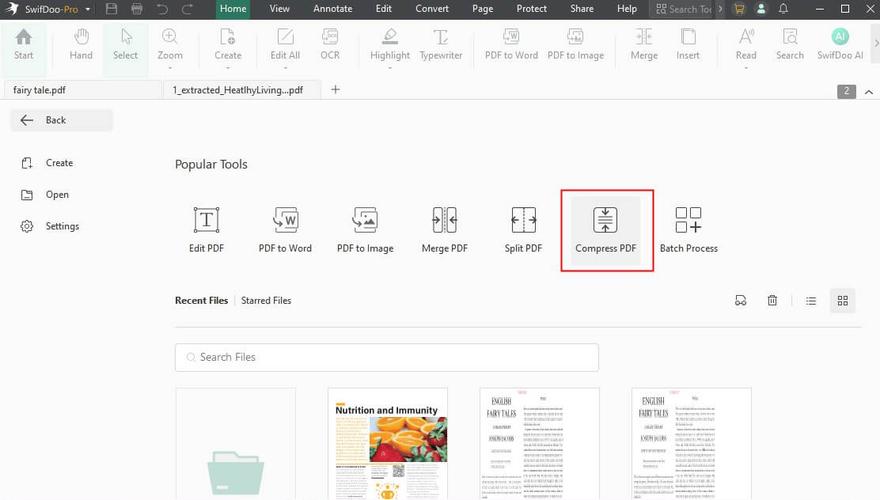Click the Search toolbar icon
This screenshot has width=880, height=500.
[x=790, y=45]
